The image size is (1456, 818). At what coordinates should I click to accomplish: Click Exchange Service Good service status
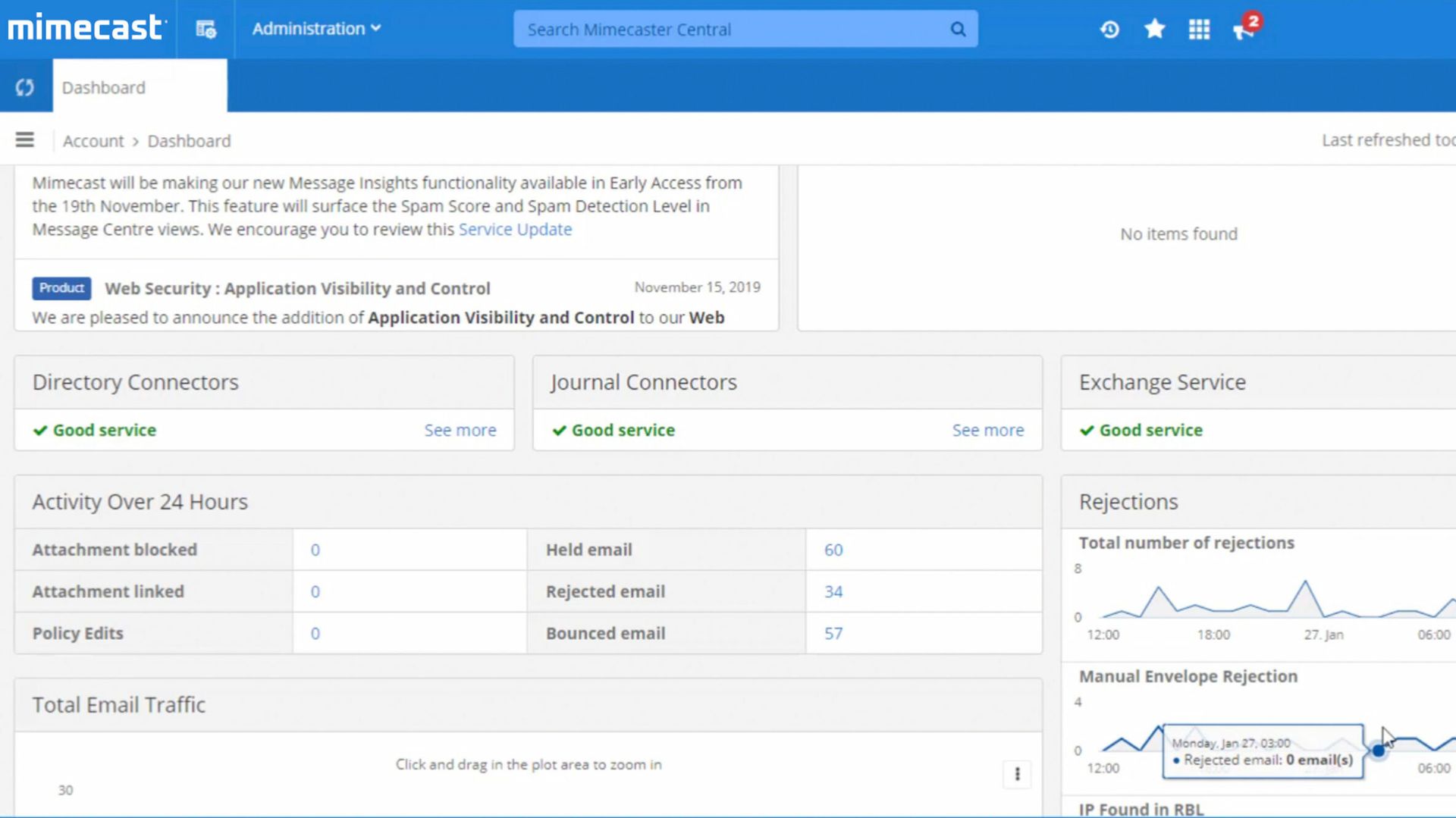point(1141,430)
